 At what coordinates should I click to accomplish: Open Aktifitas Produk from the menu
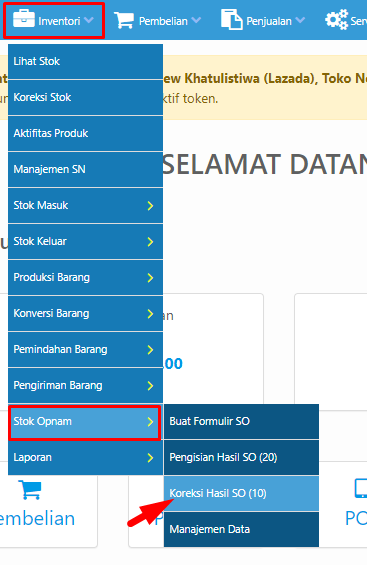coord(85,133)
